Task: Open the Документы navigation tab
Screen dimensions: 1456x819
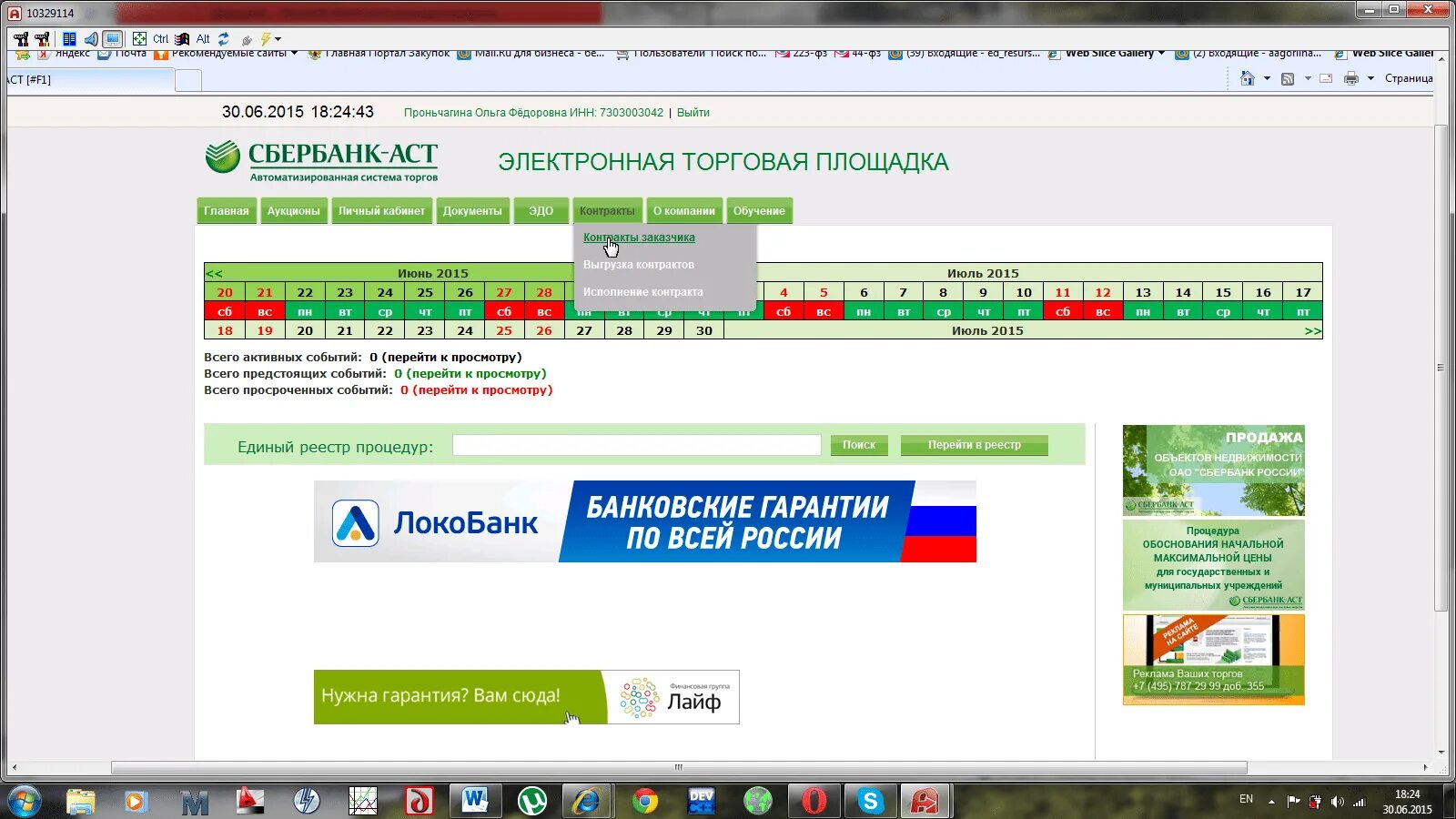Action: 472,210
